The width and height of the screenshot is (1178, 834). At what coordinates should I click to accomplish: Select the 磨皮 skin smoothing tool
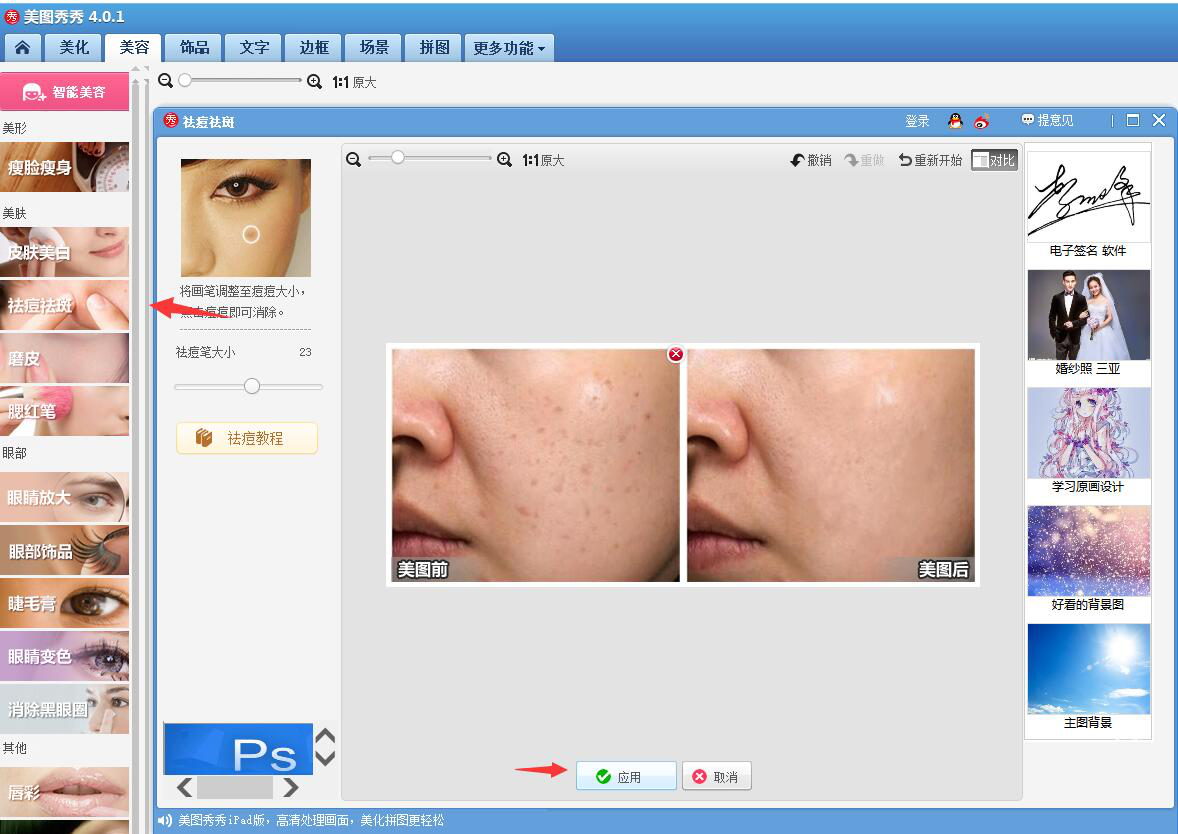(x=64, y=355)
